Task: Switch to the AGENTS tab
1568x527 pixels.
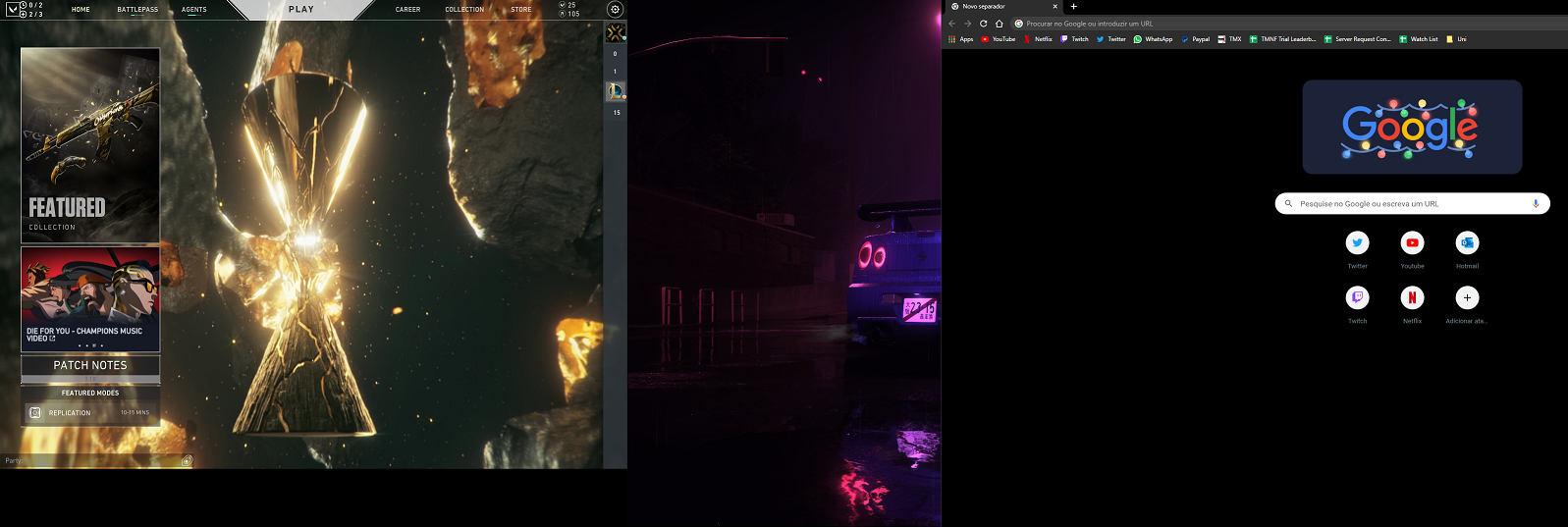Action: (194, 10)
